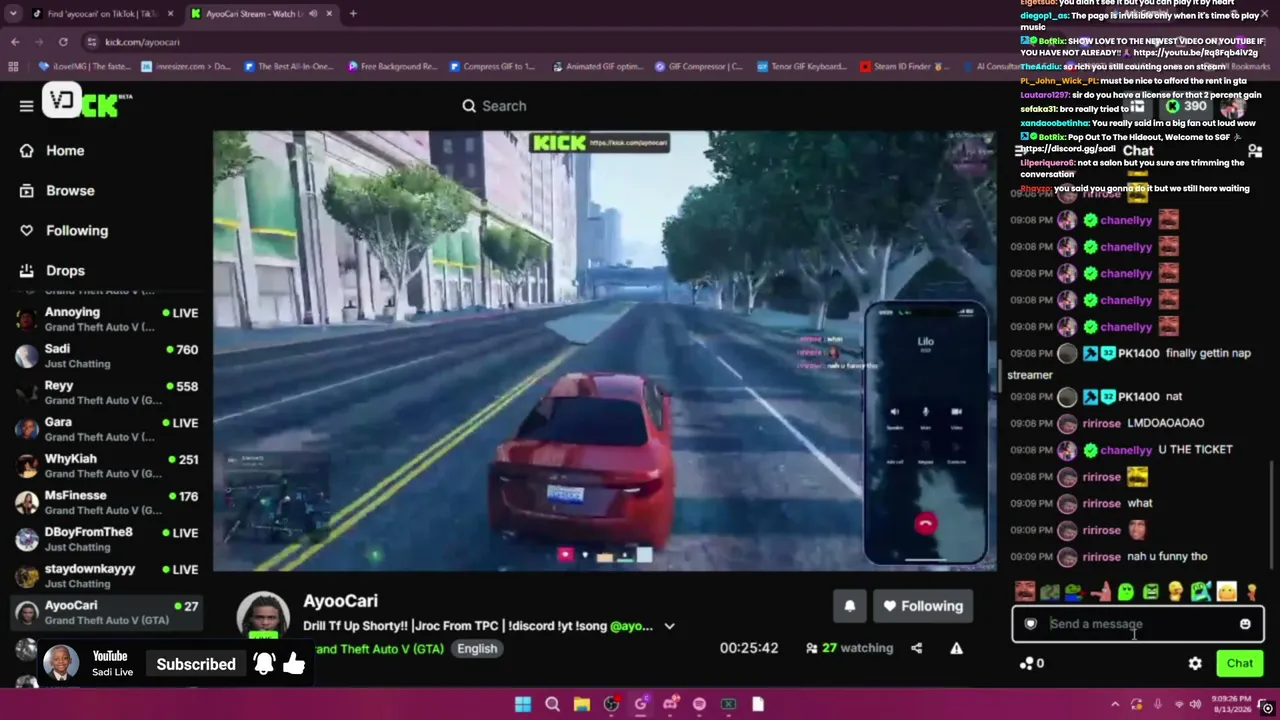1280x720 pixels.
Task: Click the English language tag
Action: [x=477, y=648]
